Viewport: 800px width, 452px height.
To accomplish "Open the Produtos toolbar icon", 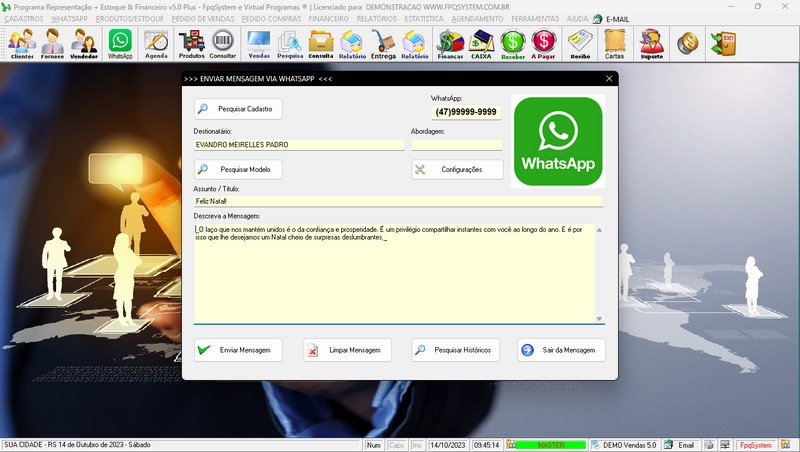I will pyautogui.click(x=191, y=43).
